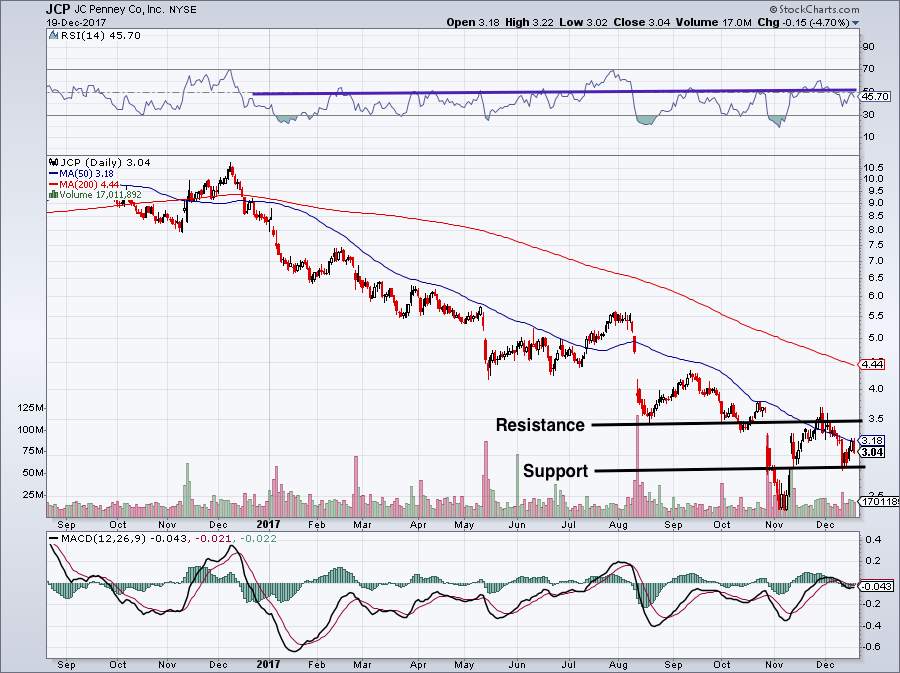This screenshot has height=673, width=900.
Task: Click the green '-0.022' MACD histogram value
Action: point(258,539)
